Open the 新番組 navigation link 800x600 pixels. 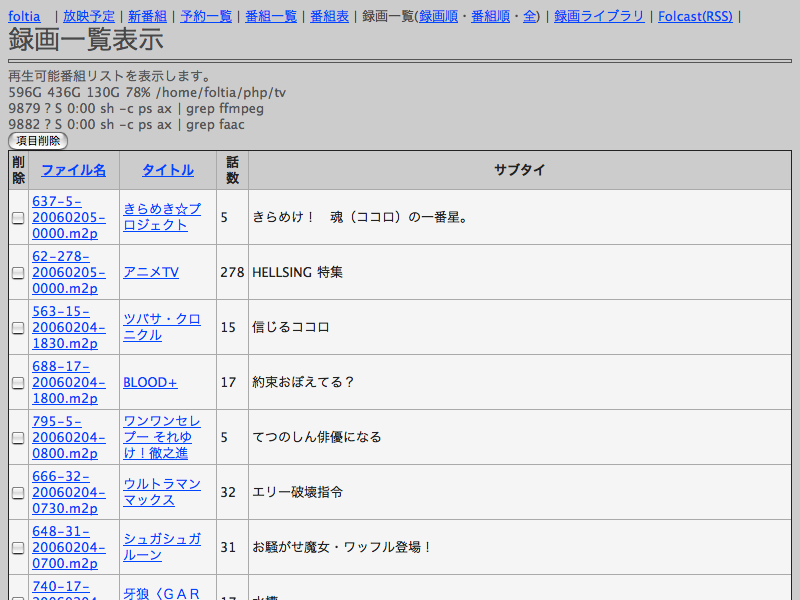pos(147,16)
